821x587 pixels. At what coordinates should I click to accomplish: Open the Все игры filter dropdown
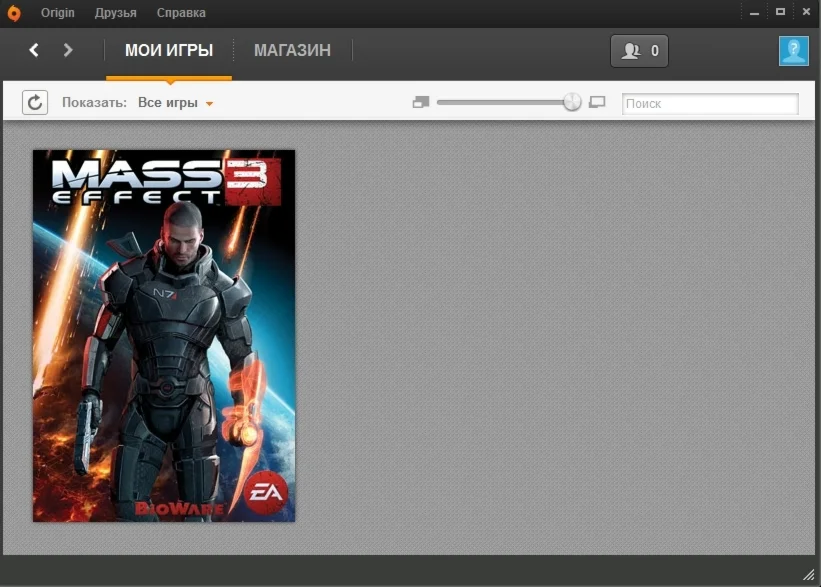(178, 102)
